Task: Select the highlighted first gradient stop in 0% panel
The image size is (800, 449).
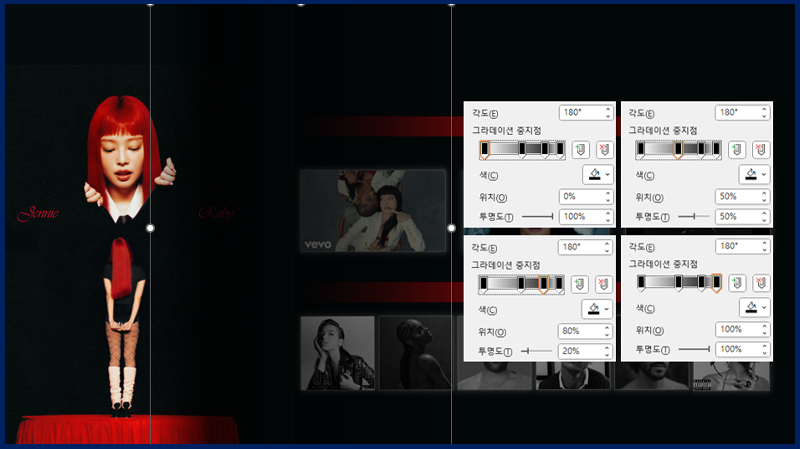Action: point(485,150)
